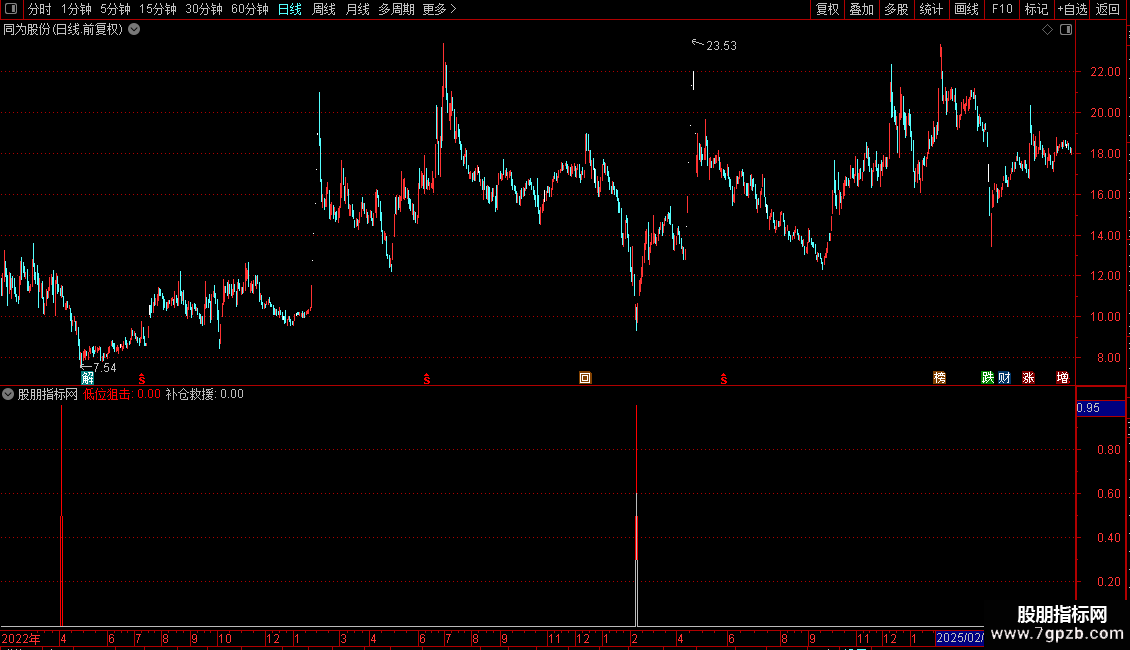Click the first red S marker near 2022 July
The height and width of the screenshot is (650, 1130).
[142, 379]
